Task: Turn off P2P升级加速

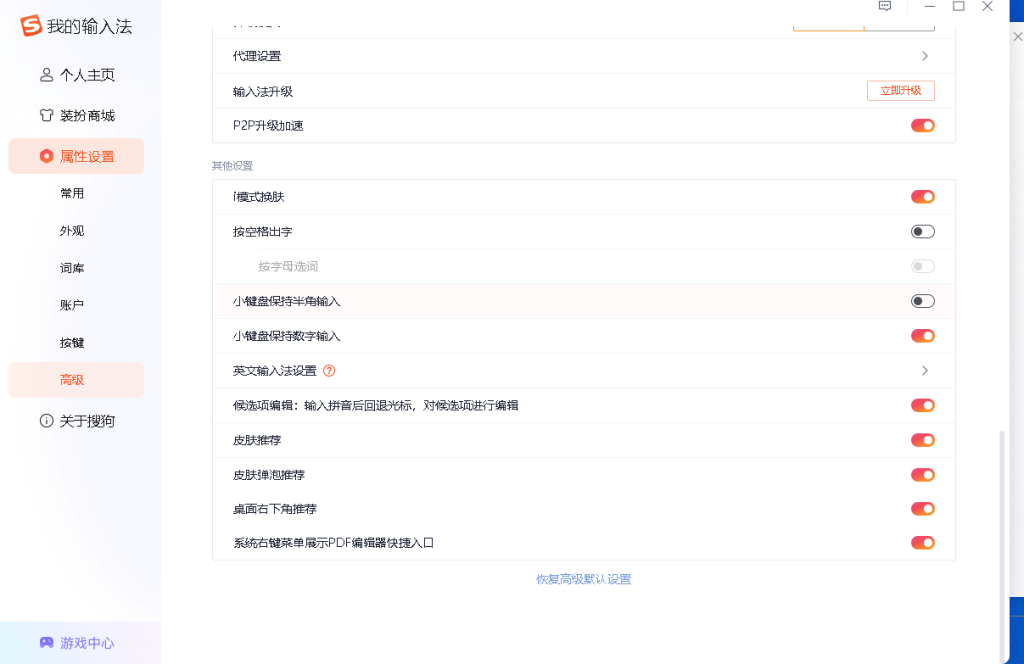Action: [x=922, y=125]
